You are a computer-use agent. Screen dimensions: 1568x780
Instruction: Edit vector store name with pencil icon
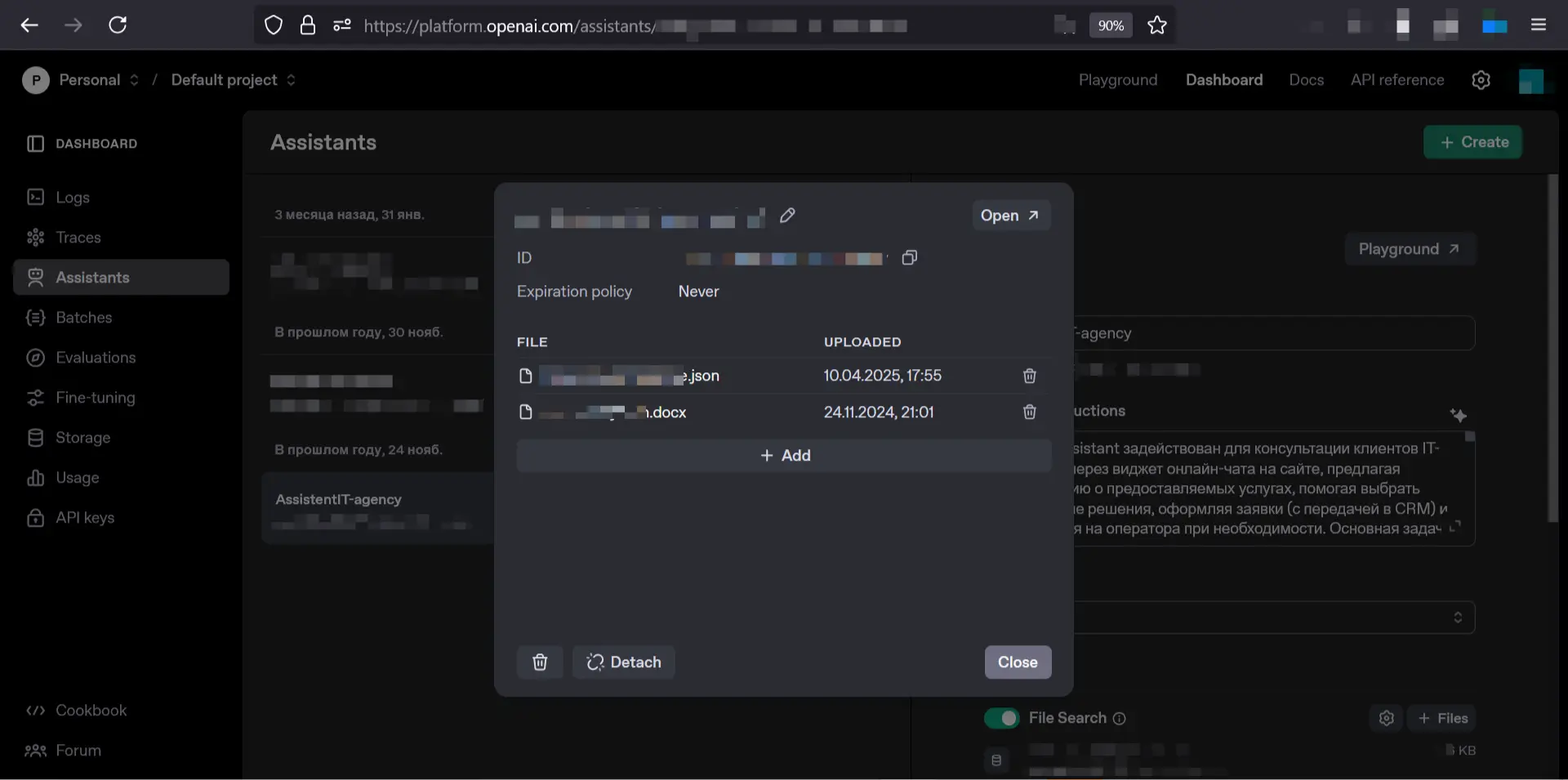(787, 216)
